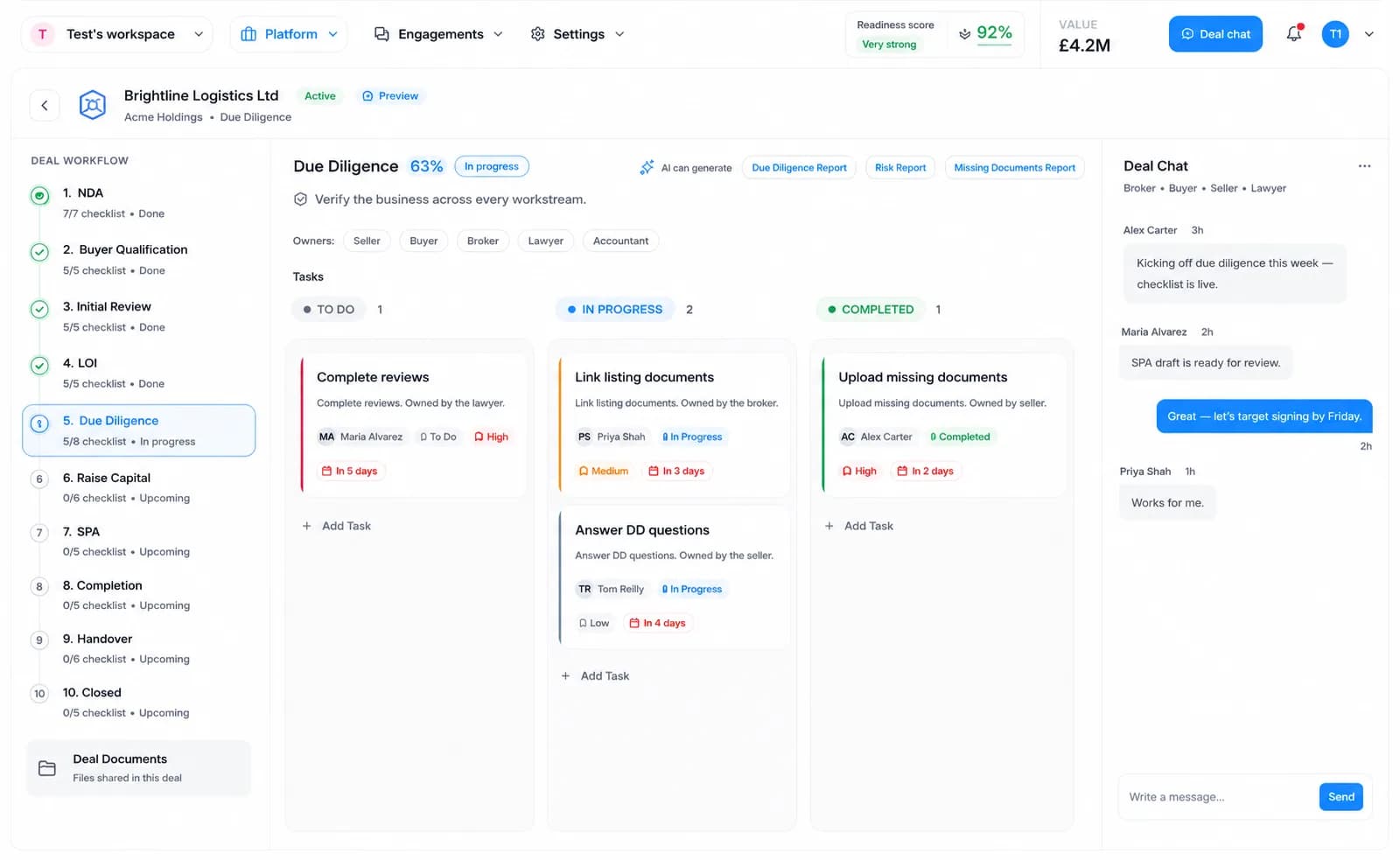Open the notifications bell
1400x860 pixels.
pyautogui.click(x=1294, y=34)
